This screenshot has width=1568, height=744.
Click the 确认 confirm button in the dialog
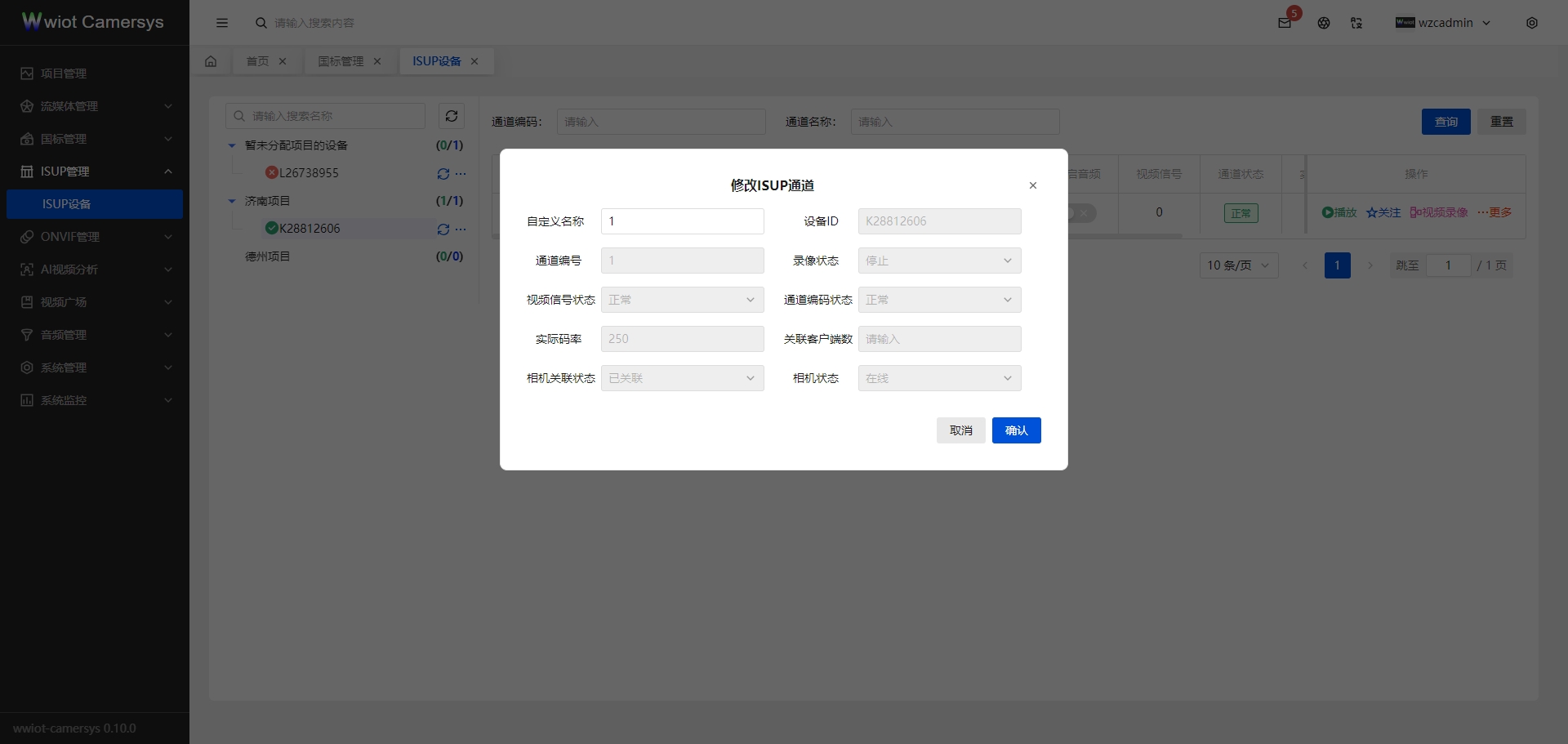[x=1016, y=430]
